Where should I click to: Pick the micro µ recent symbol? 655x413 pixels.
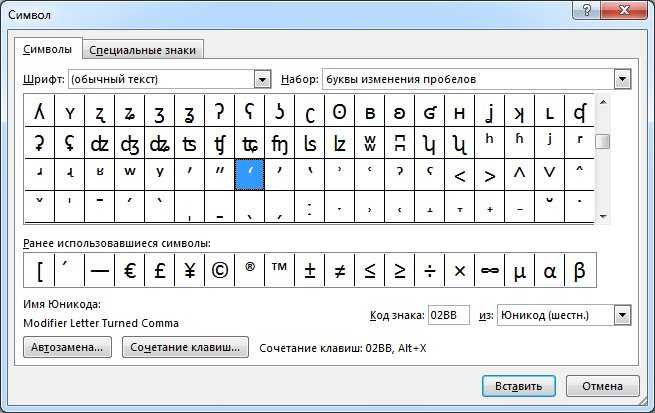coord(519,270)
